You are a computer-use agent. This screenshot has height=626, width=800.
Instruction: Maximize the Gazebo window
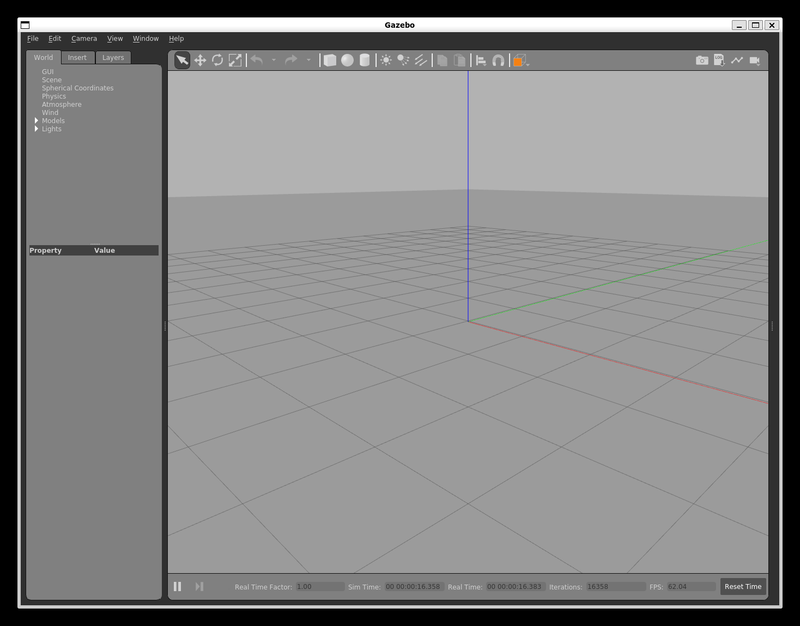pyautogui.click(x=756, y=25)
